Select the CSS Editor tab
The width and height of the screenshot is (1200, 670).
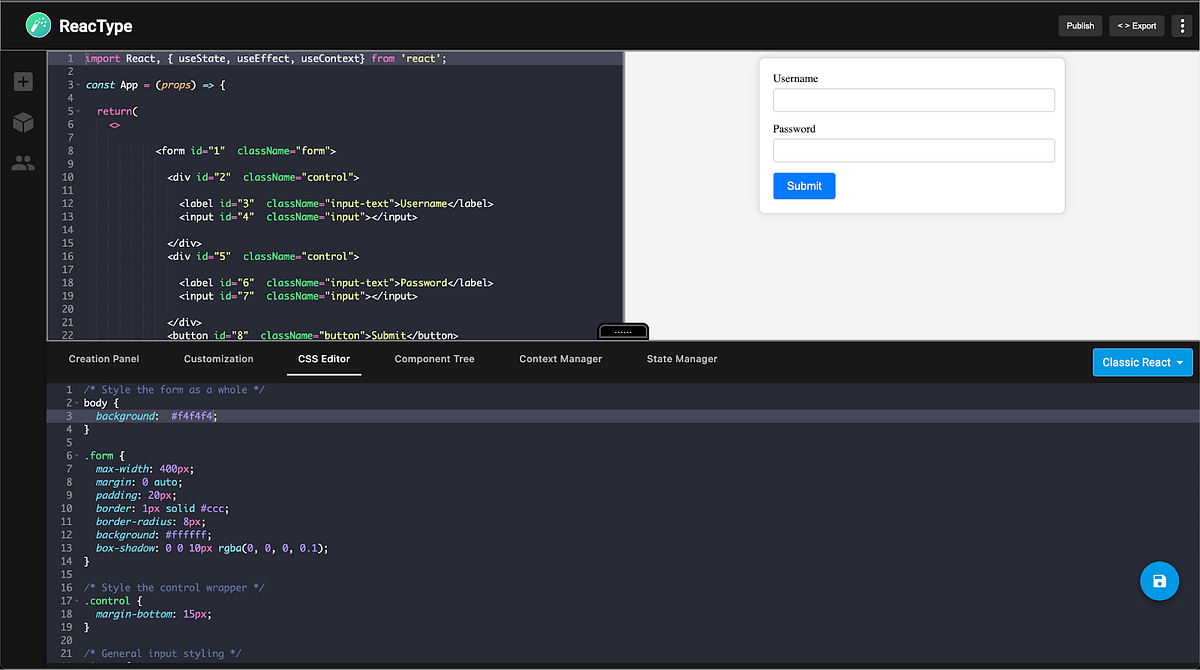[x=323, y=358]
